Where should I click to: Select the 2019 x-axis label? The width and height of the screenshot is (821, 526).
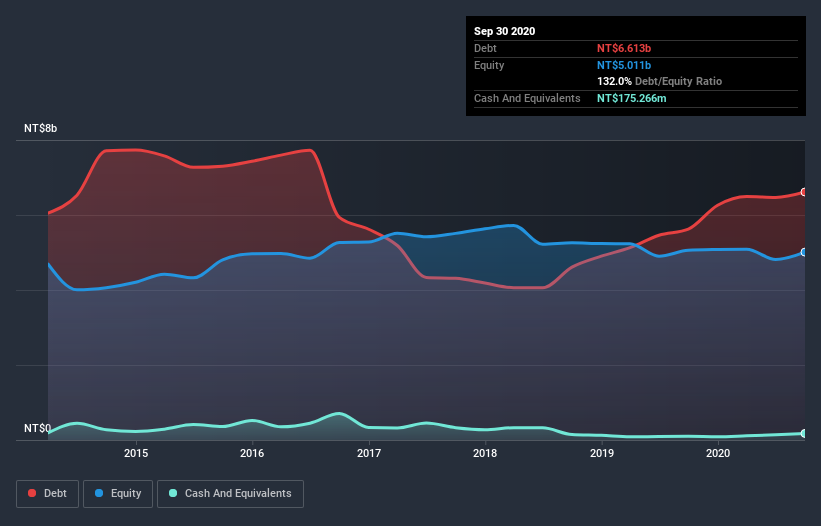point(602,453)
